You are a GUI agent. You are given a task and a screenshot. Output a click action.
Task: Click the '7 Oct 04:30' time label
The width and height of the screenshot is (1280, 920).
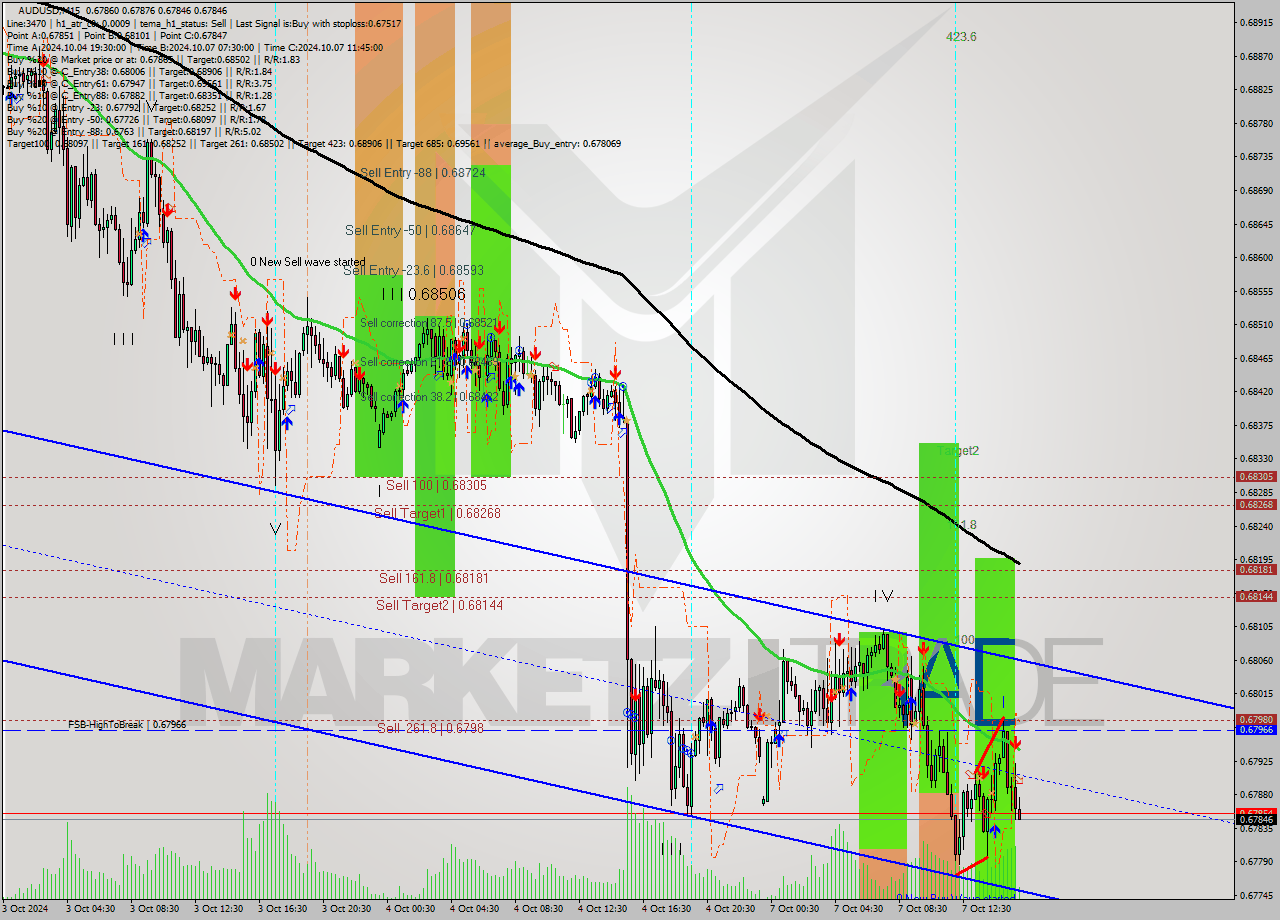859,909
